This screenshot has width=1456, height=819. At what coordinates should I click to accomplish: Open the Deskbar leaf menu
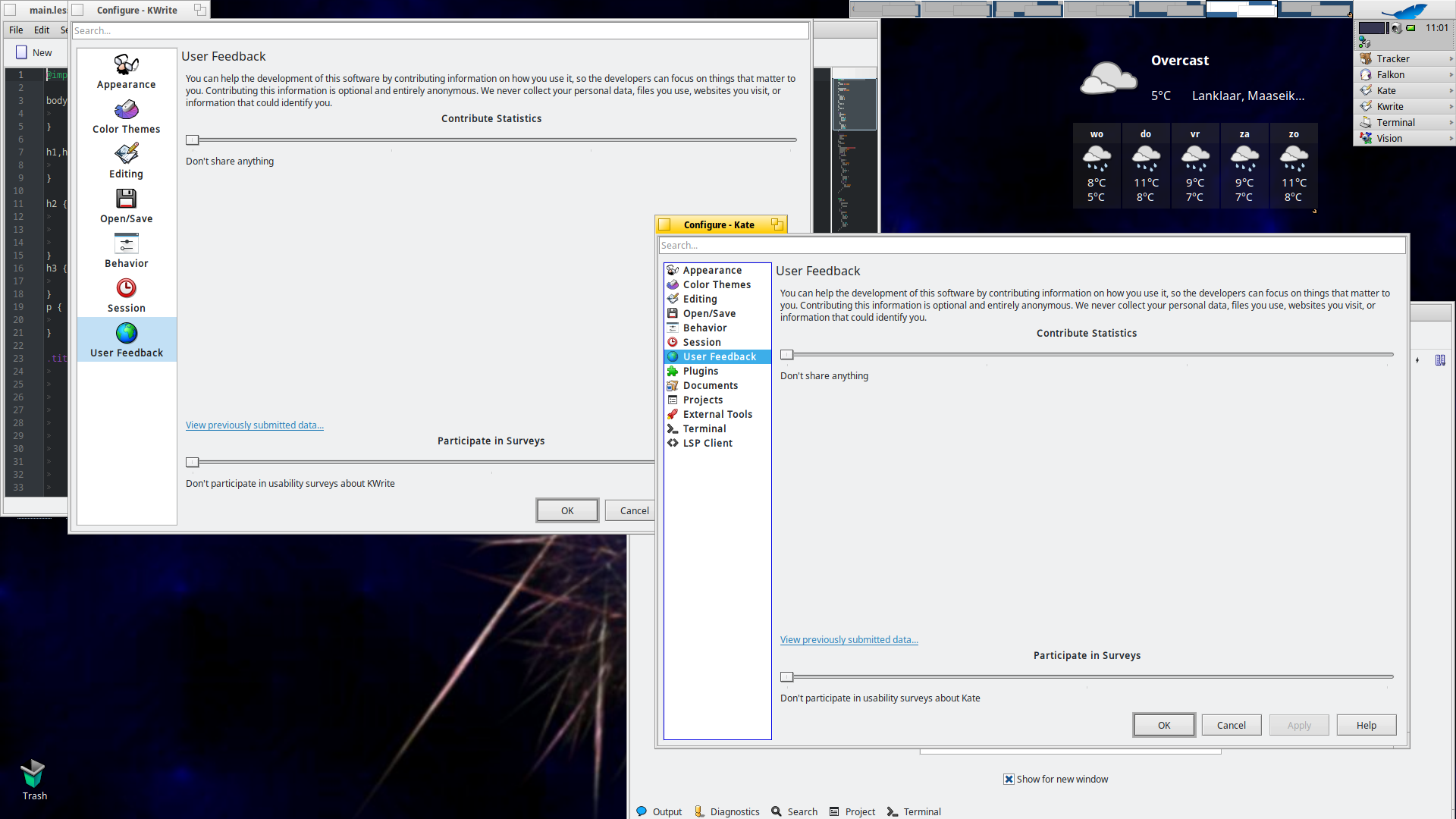click(x=1404, y=11)
